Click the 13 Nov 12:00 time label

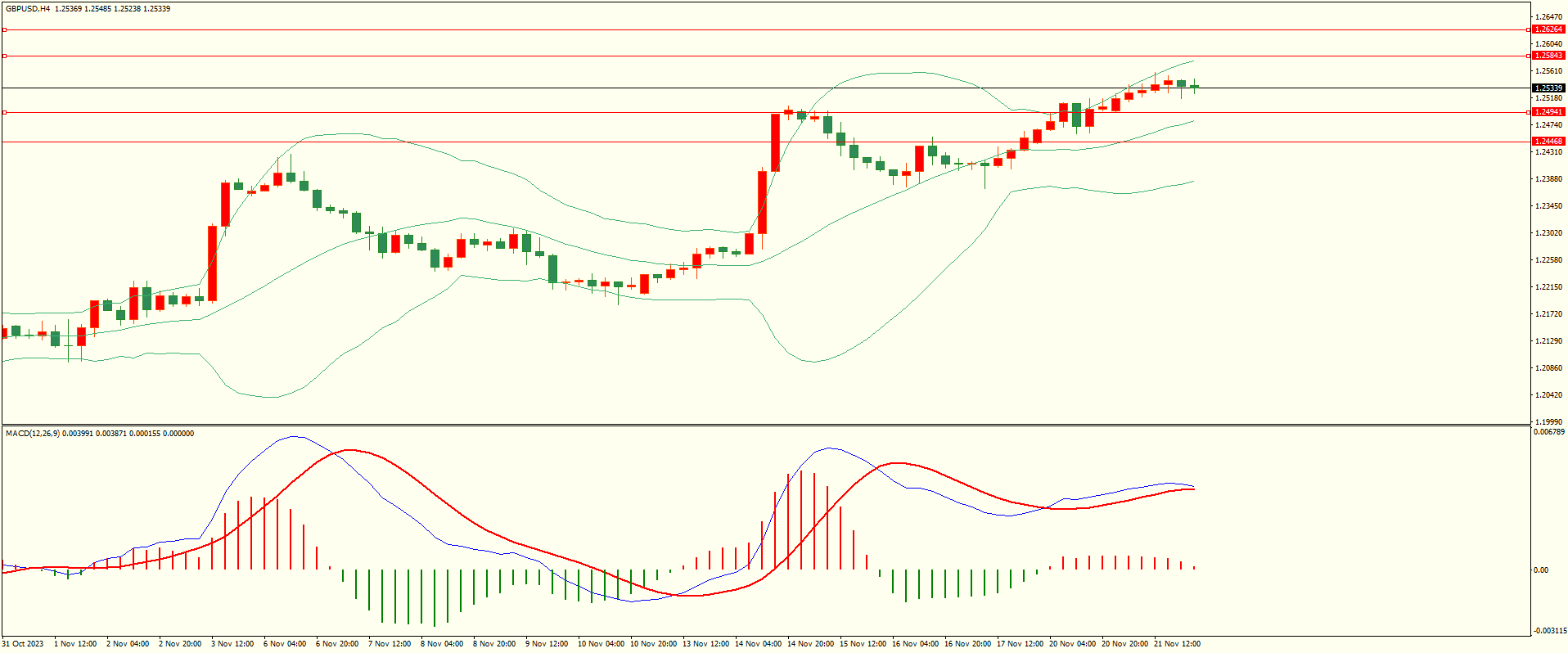705,644
